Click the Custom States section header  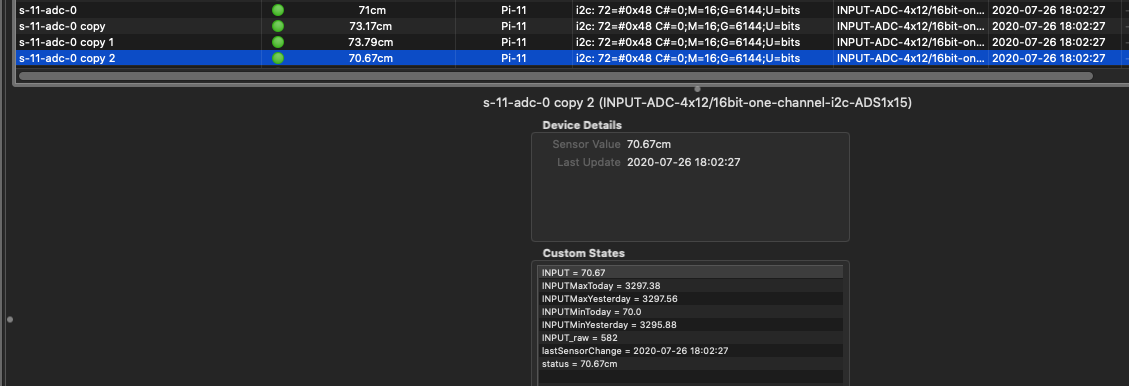pyautogui.click(x=584, y=253)
